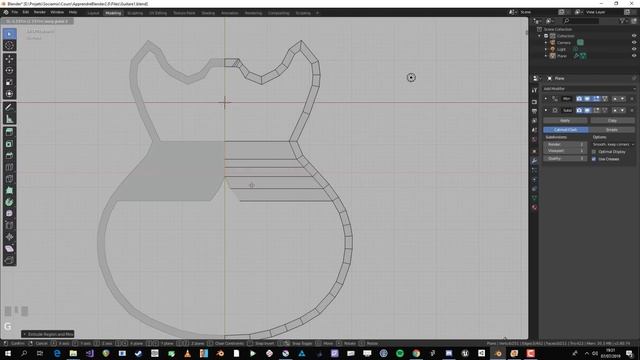Image resolution: width=640 pixels, height=360 pixels.
Task: Open the Output properties tab
Action: point(534,111)
